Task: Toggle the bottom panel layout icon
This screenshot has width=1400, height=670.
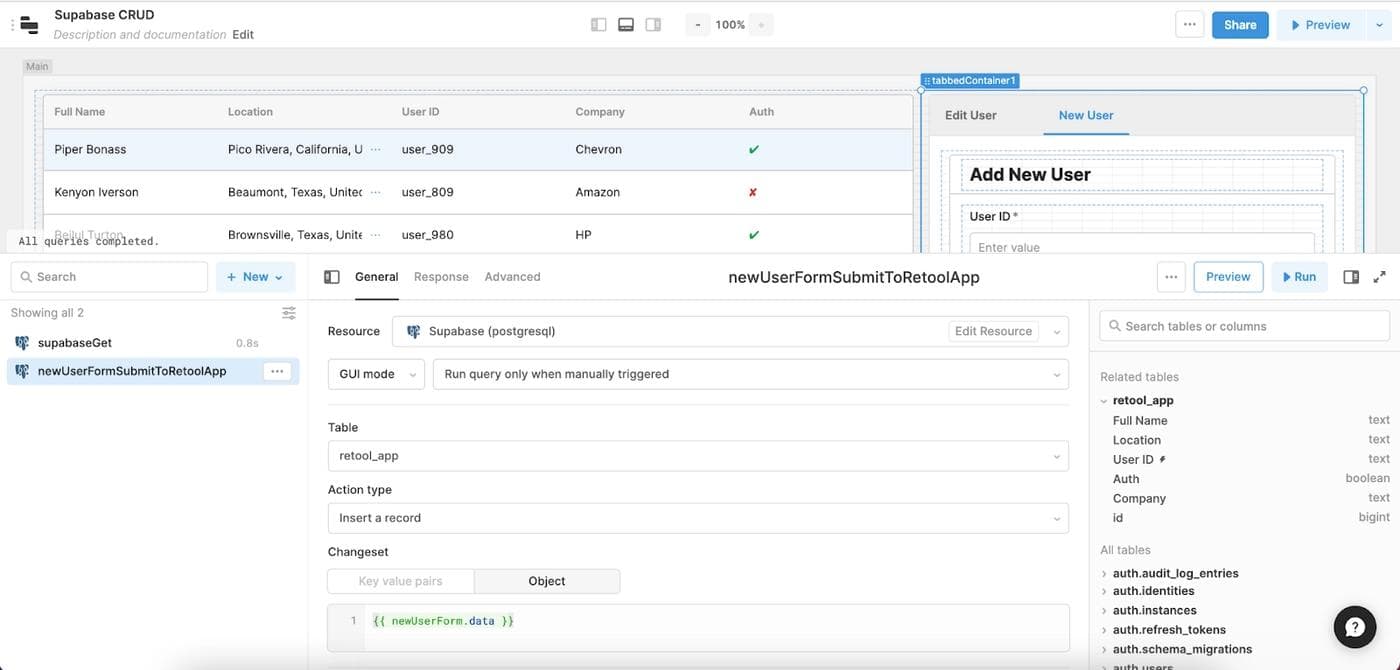Action: (626, 25)
